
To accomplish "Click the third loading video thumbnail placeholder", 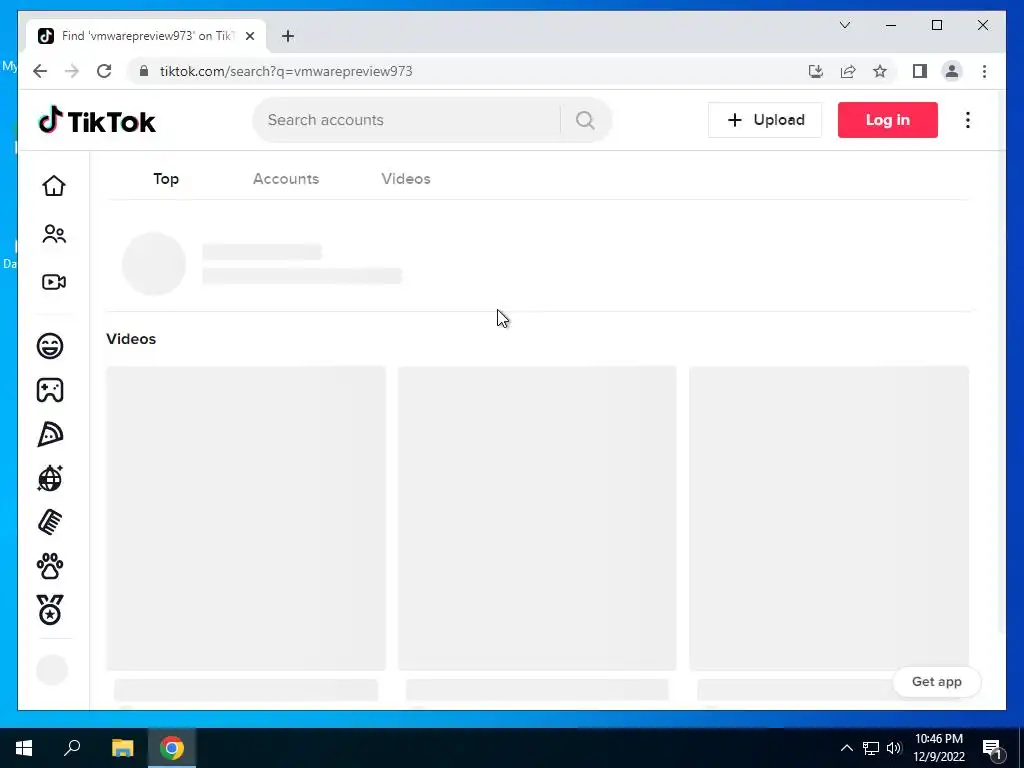I will pyautogui.click(x=829, y=519).
